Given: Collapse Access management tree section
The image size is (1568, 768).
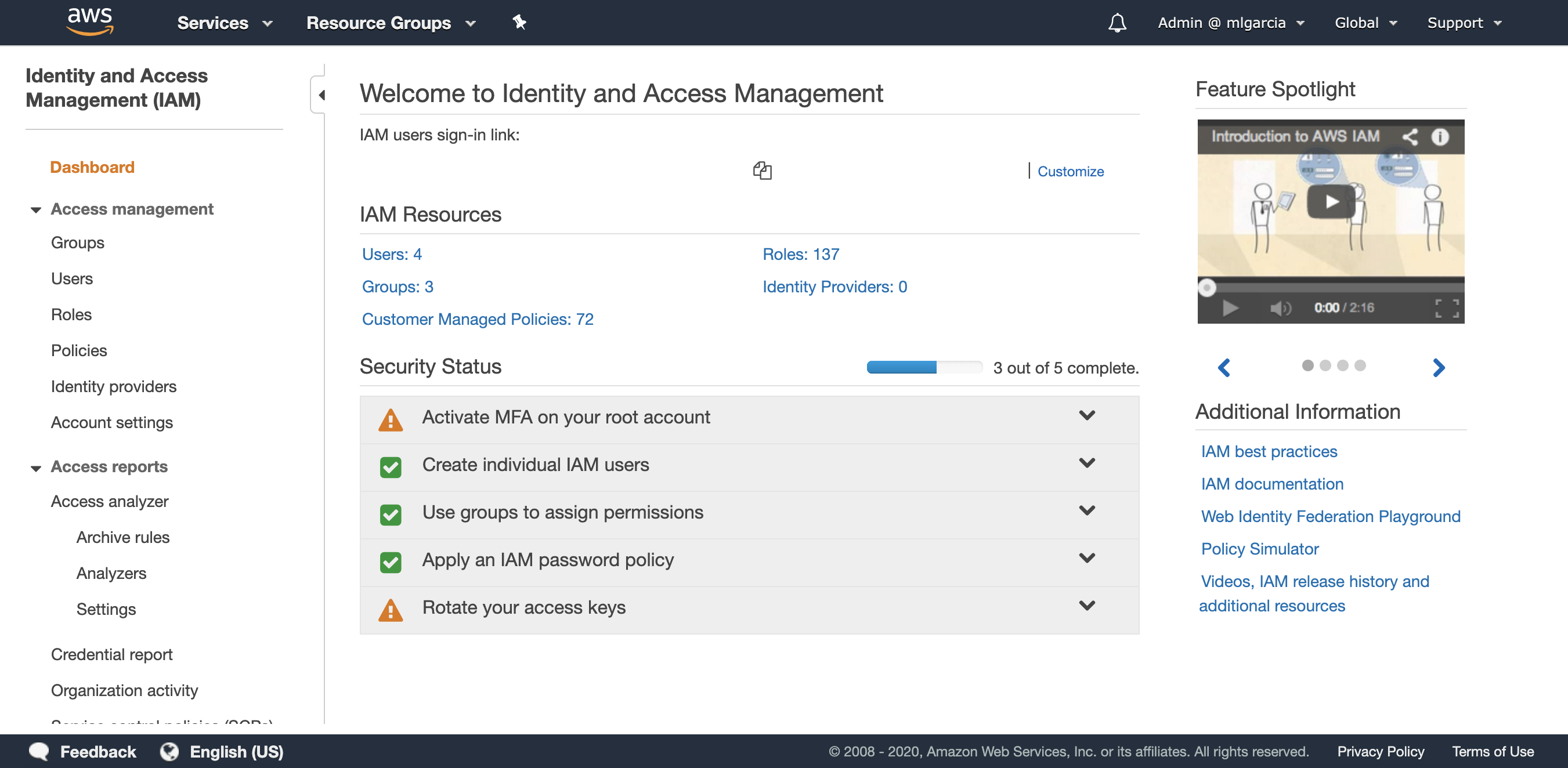Looking at the screenshot, I should pos(36,210).
